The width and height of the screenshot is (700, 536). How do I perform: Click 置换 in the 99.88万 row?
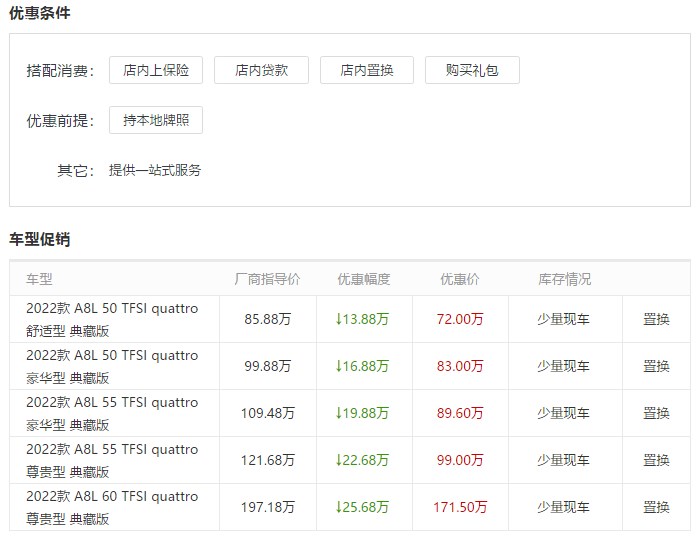click(656, 366)
